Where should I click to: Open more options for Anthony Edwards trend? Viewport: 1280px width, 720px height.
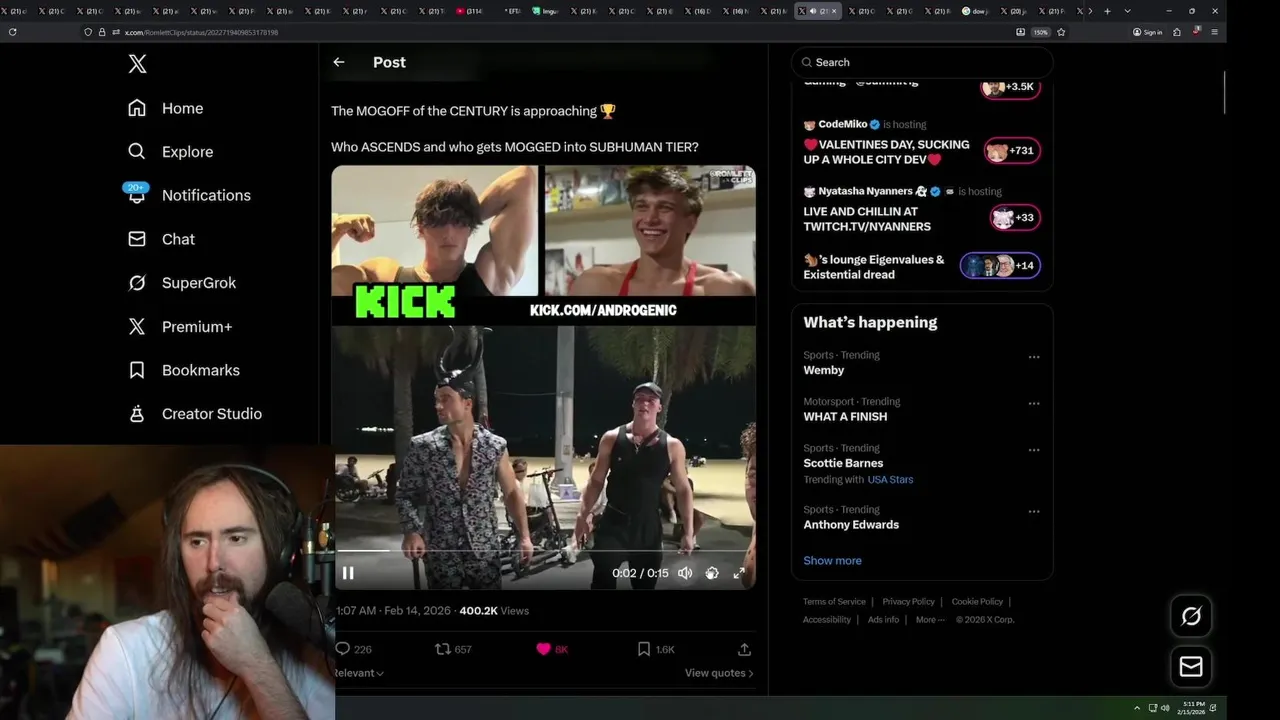tap(1034, 512)
